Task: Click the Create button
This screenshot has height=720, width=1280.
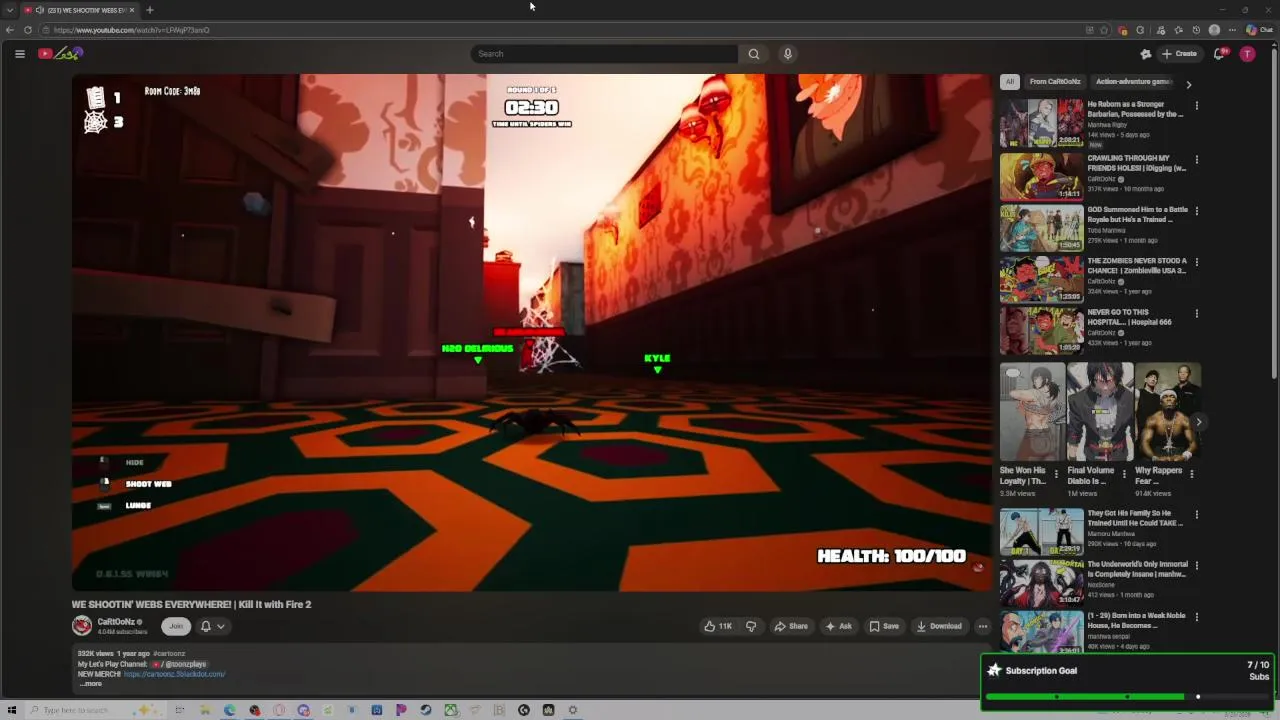Action: point(1179,54)
